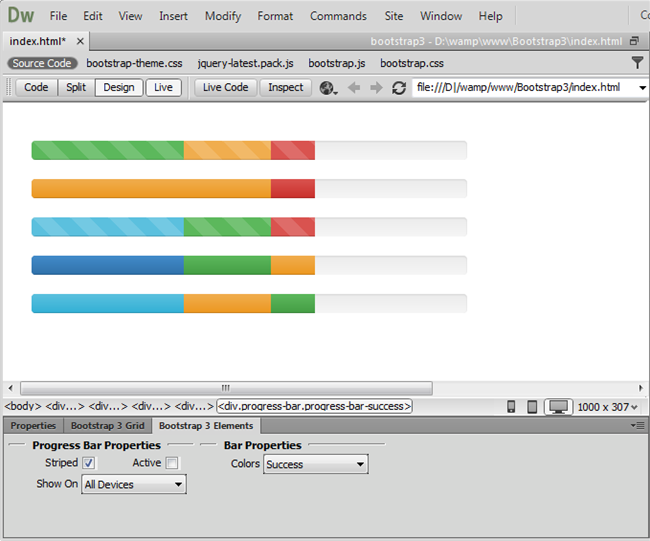
Task: Switch to Properties tab
Action: [33, 426]
